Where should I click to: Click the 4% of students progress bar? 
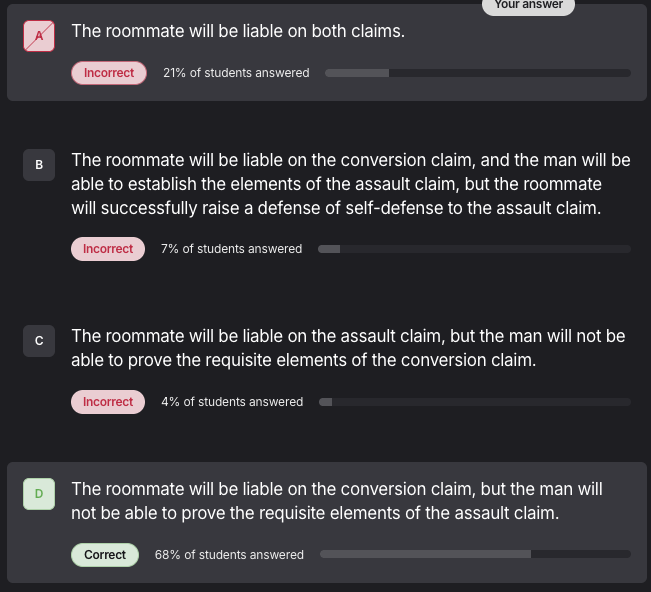(x=474, y=402)
